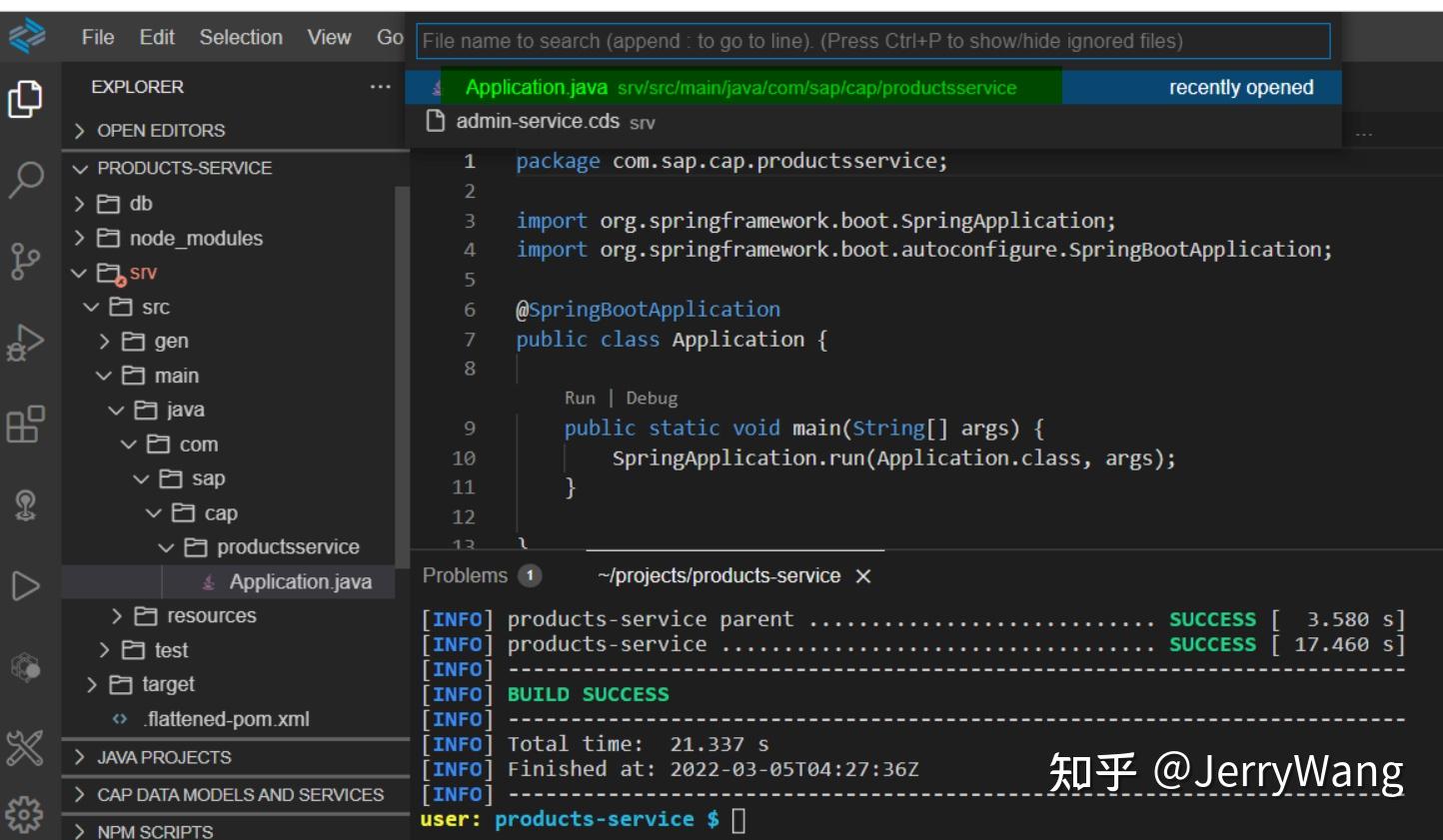Open Explorer more actions ellipsis

[x=380, y=87]
